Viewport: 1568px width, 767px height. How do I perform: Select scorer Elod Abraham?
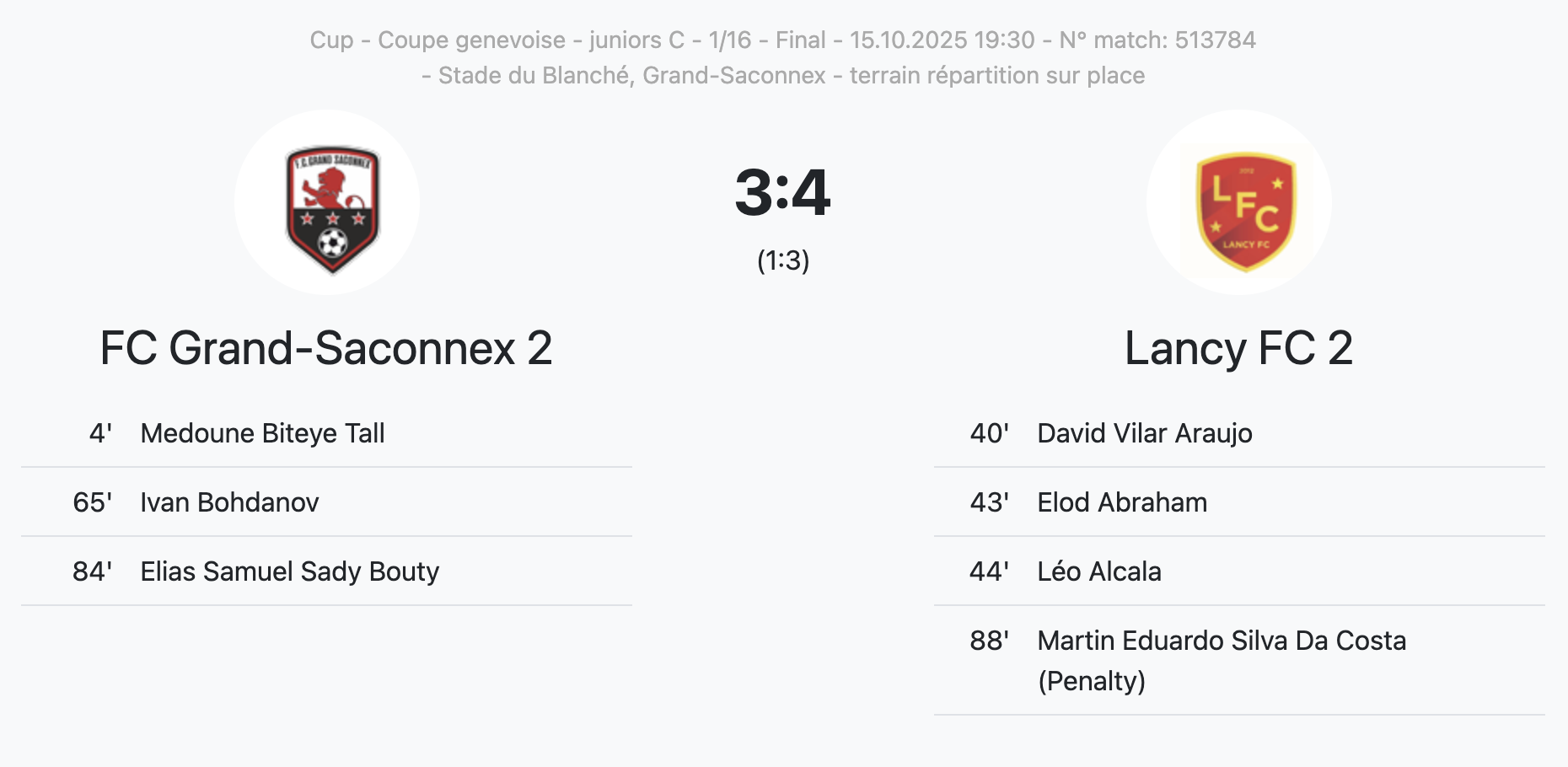pos(1121,502)
